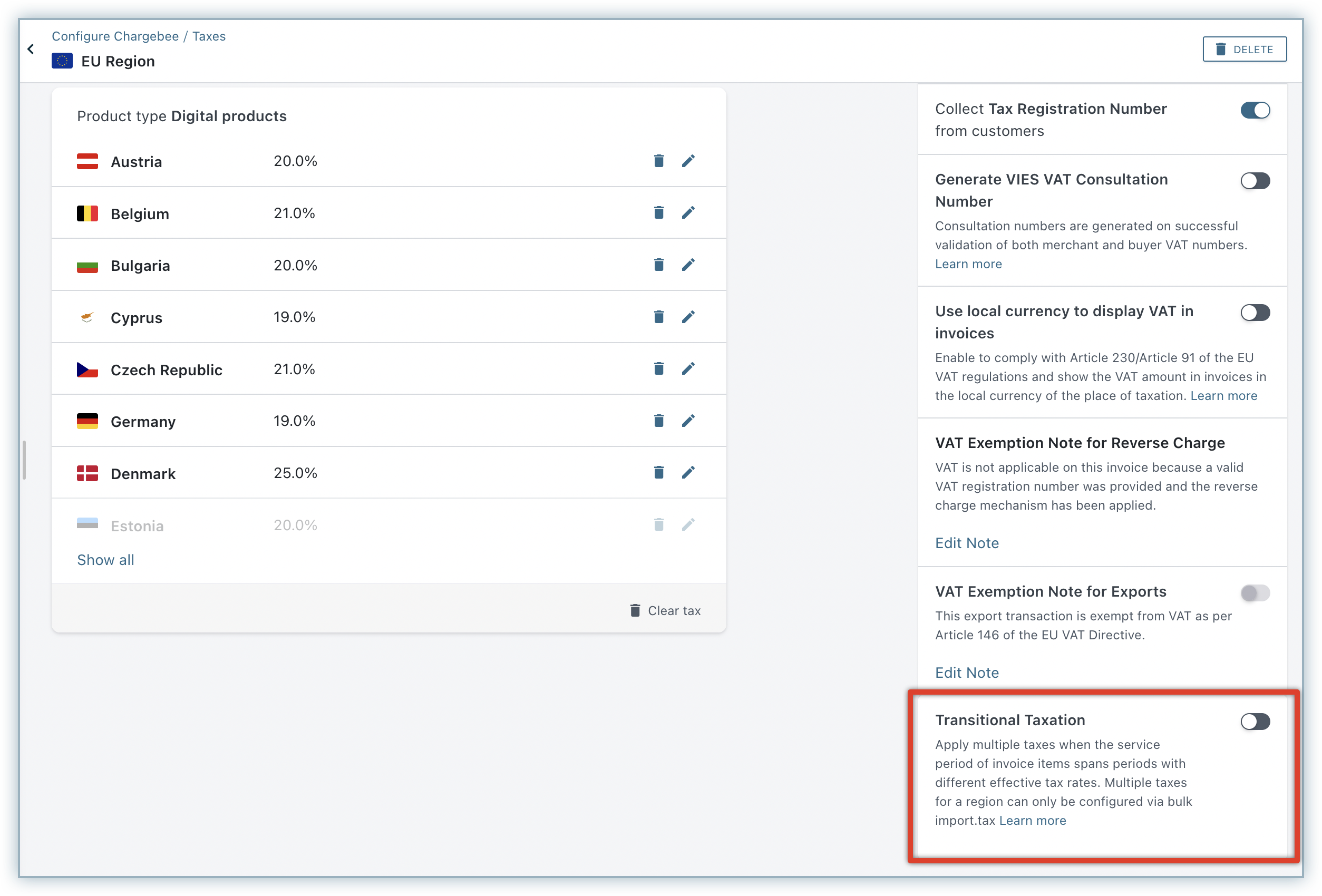Click the trash icon in the Bulgaria row

click(x=659, y=265)
